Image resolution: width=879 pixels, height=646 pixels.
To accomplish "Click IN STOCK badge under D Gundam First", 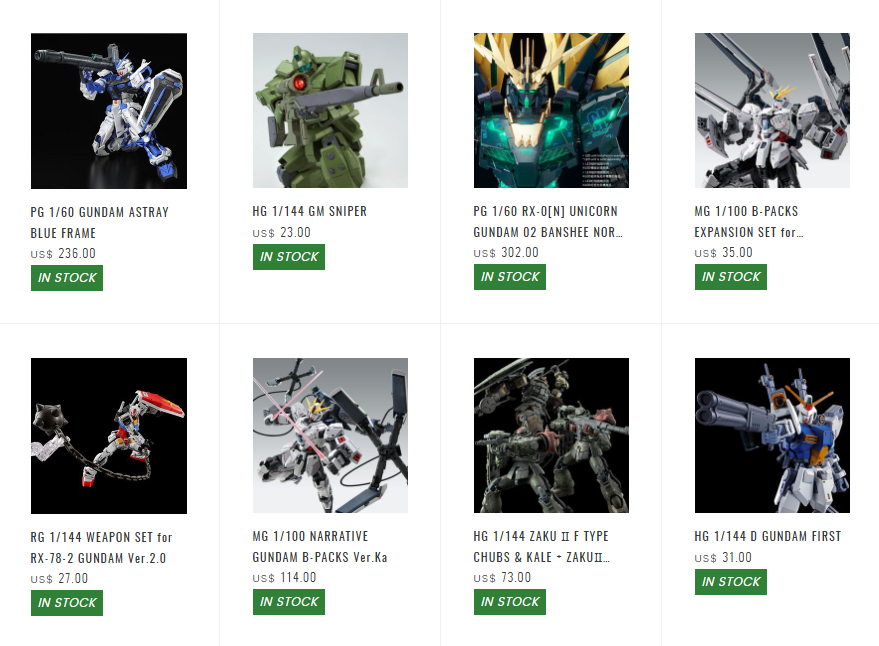I will tap(730, 582).
